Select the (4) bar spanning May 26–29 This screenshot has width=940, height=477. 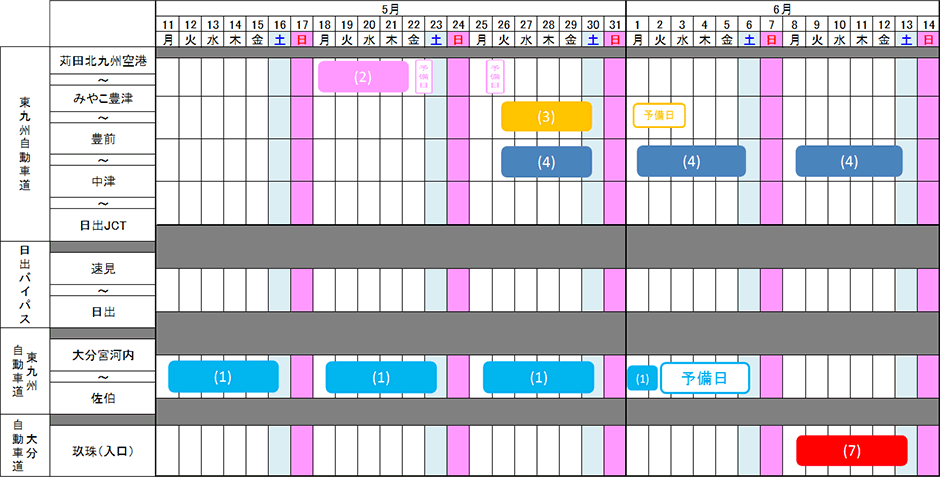pos(547,162)
